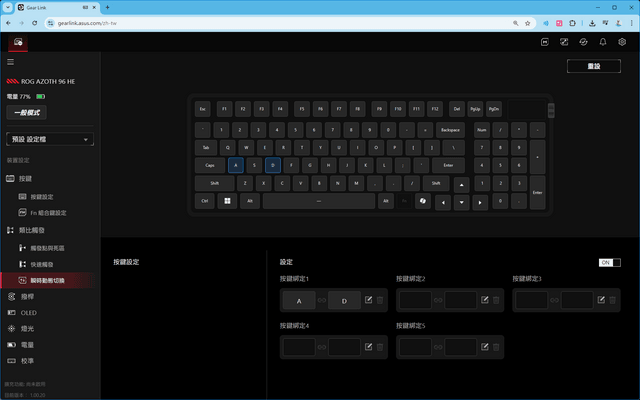Open the macro icon in the top bar
640x400 pixels.
point(544,42)
